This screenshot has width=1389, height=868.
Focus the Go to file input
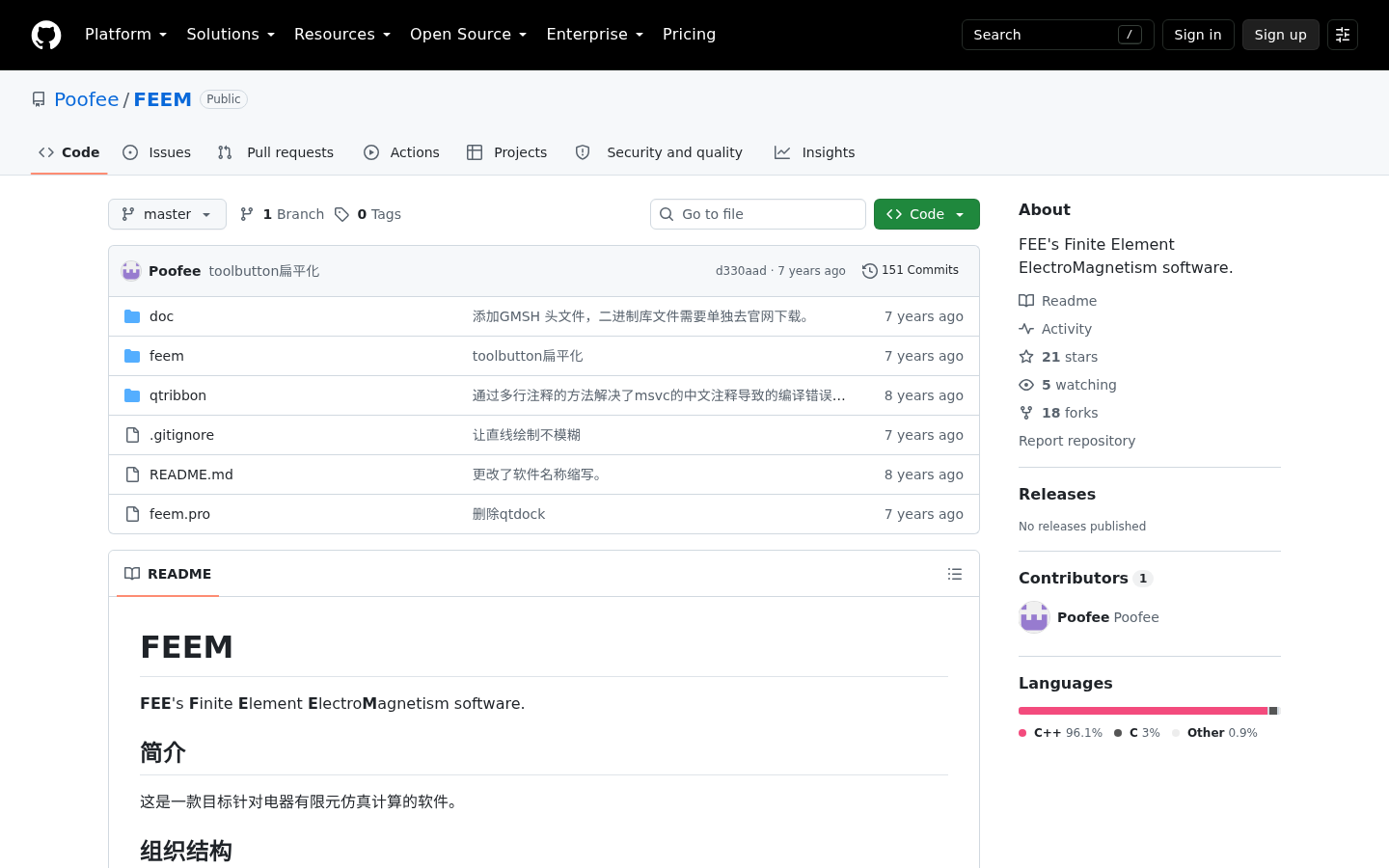click(x=758, y=214)
